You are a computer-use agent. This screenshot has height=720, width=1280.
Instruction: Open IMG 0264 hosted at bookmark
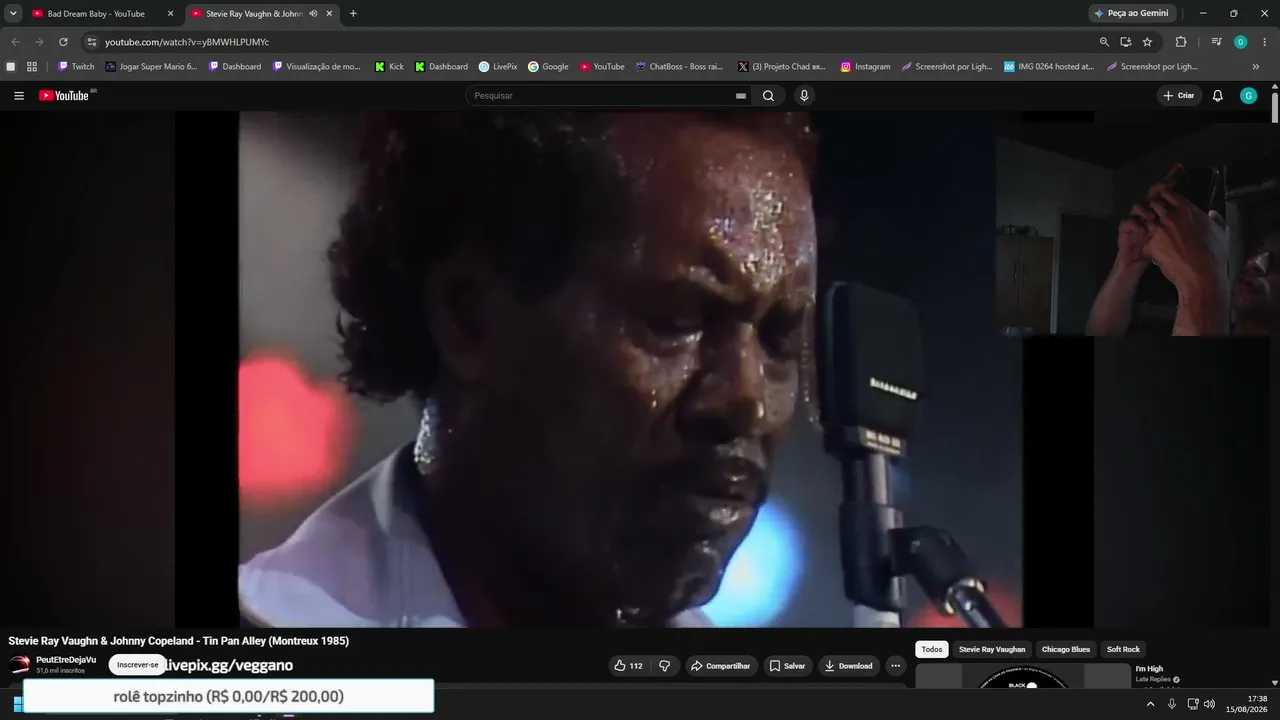1049,67
